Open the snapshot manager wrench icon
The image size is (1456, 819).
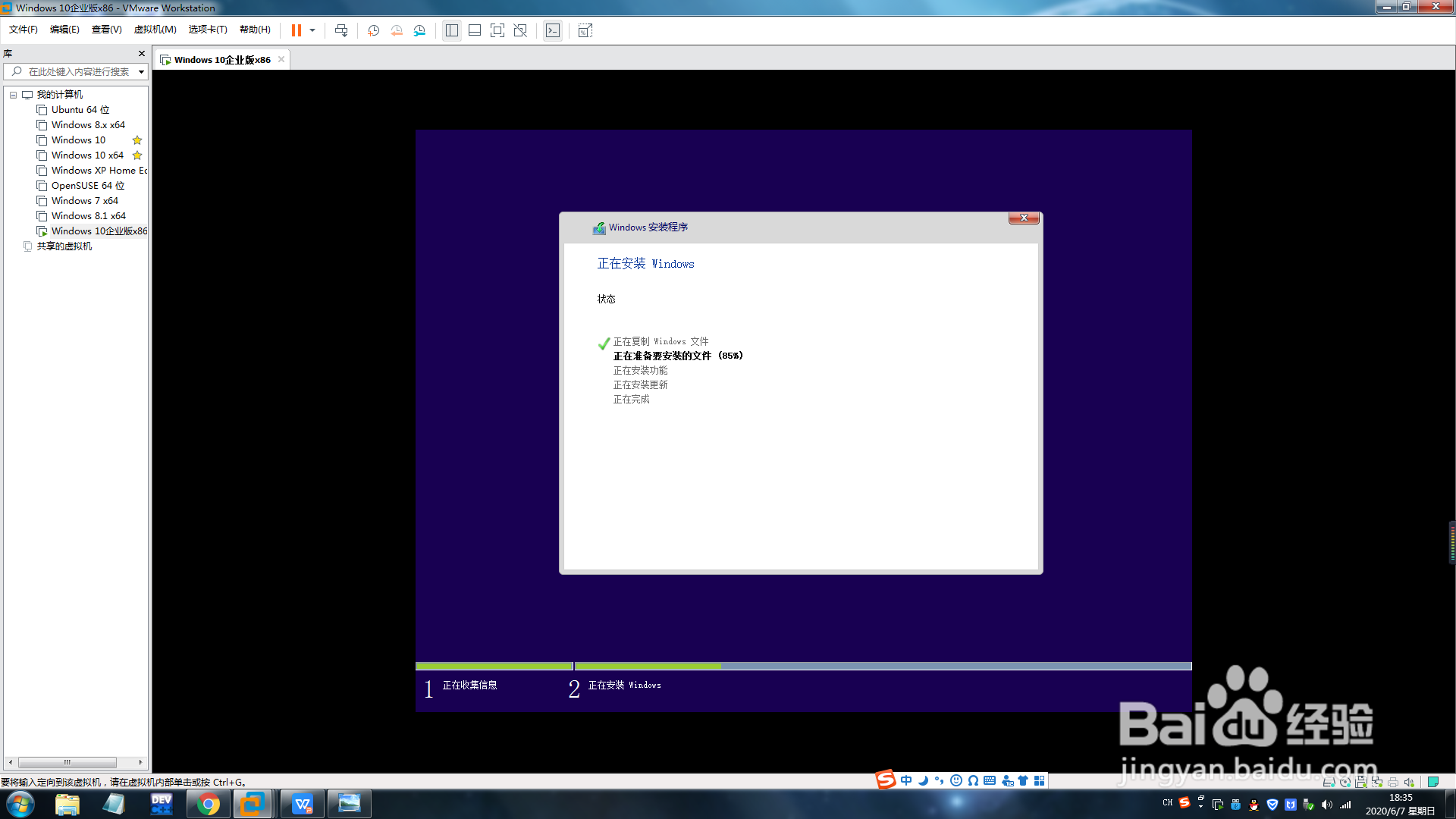click(419, 30)
